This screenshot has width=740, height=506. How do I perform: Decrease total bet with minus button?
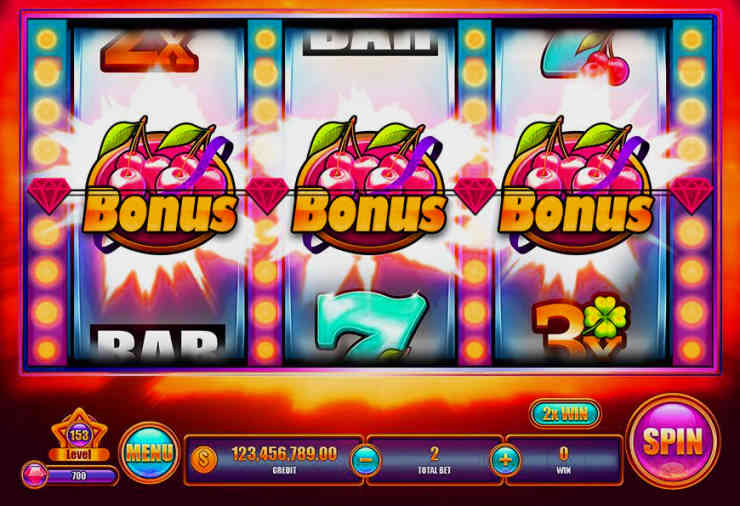click(x=366, y=459)
